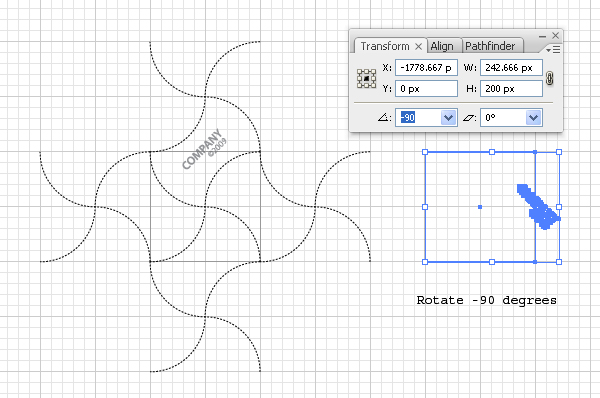Toggle the constrain proportions link icon
Viewport: 600px width, 398px height.
[549, 78]
